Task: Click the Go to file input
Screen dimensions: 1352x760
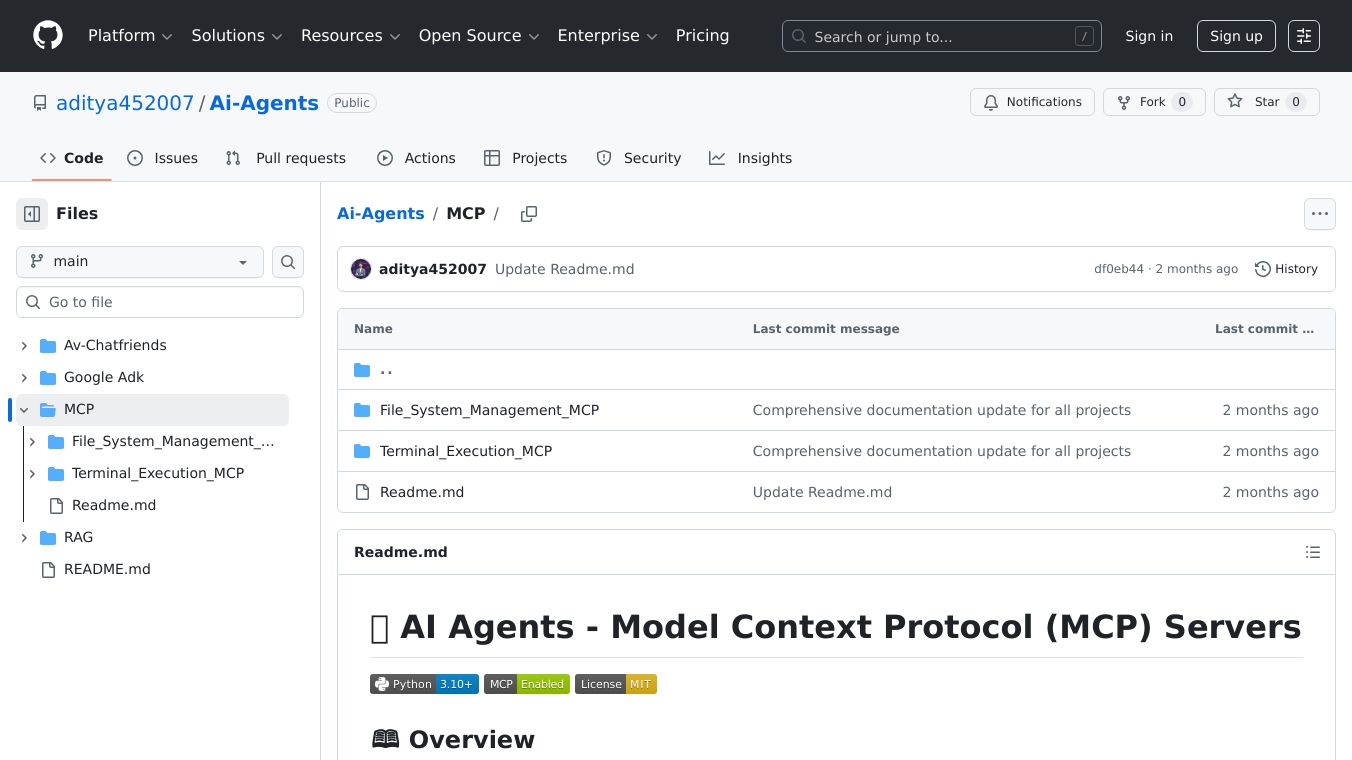Action: point(160,302)
